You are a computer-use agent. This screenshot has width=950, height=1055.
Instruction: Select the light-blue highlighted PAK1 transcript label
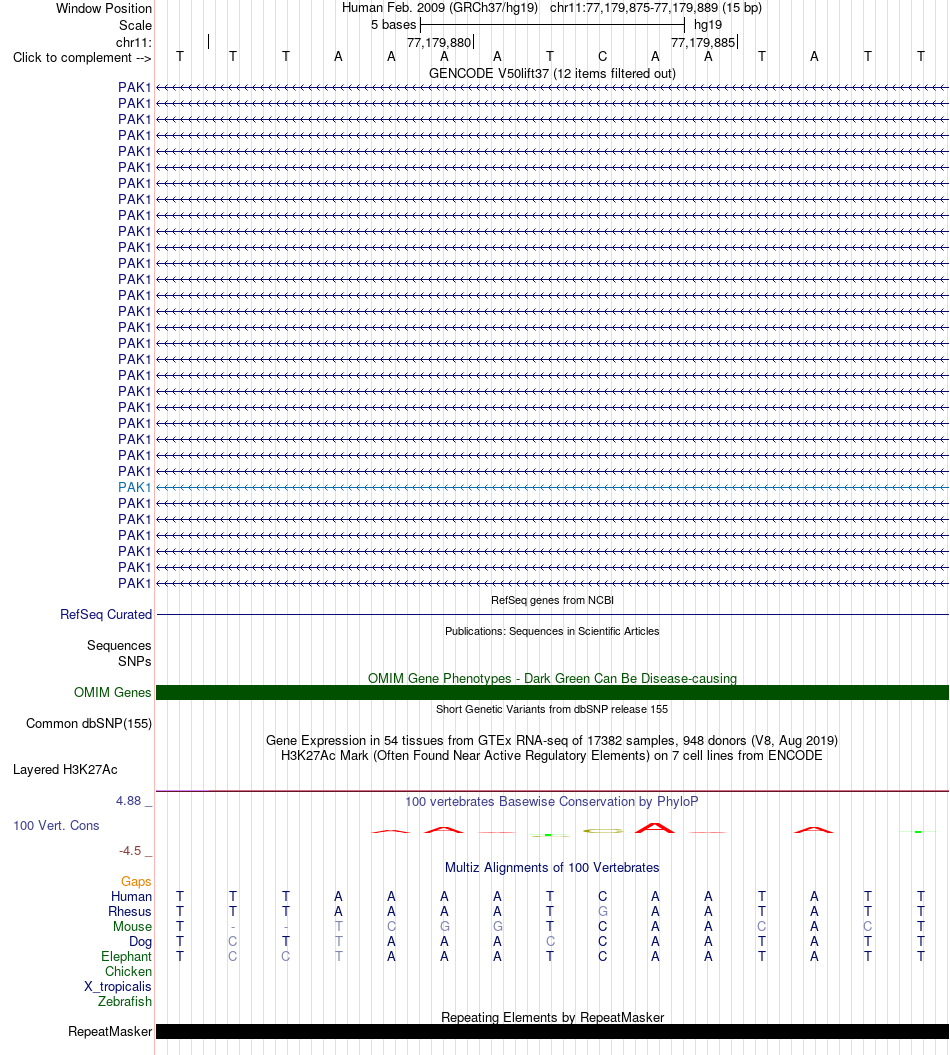pyautogui.click(x=135, y=487)
